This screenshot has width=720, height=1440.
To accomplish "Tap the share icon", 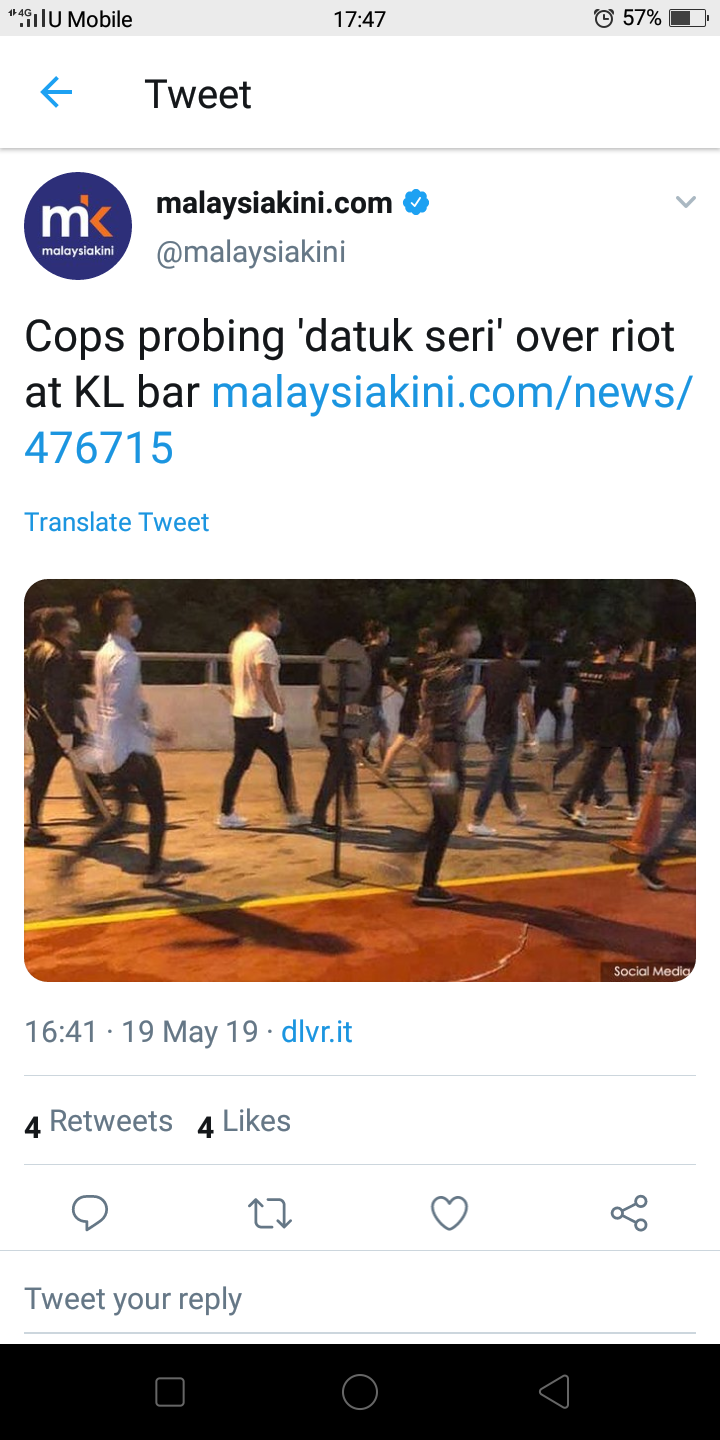I will tap(629, 1213).
